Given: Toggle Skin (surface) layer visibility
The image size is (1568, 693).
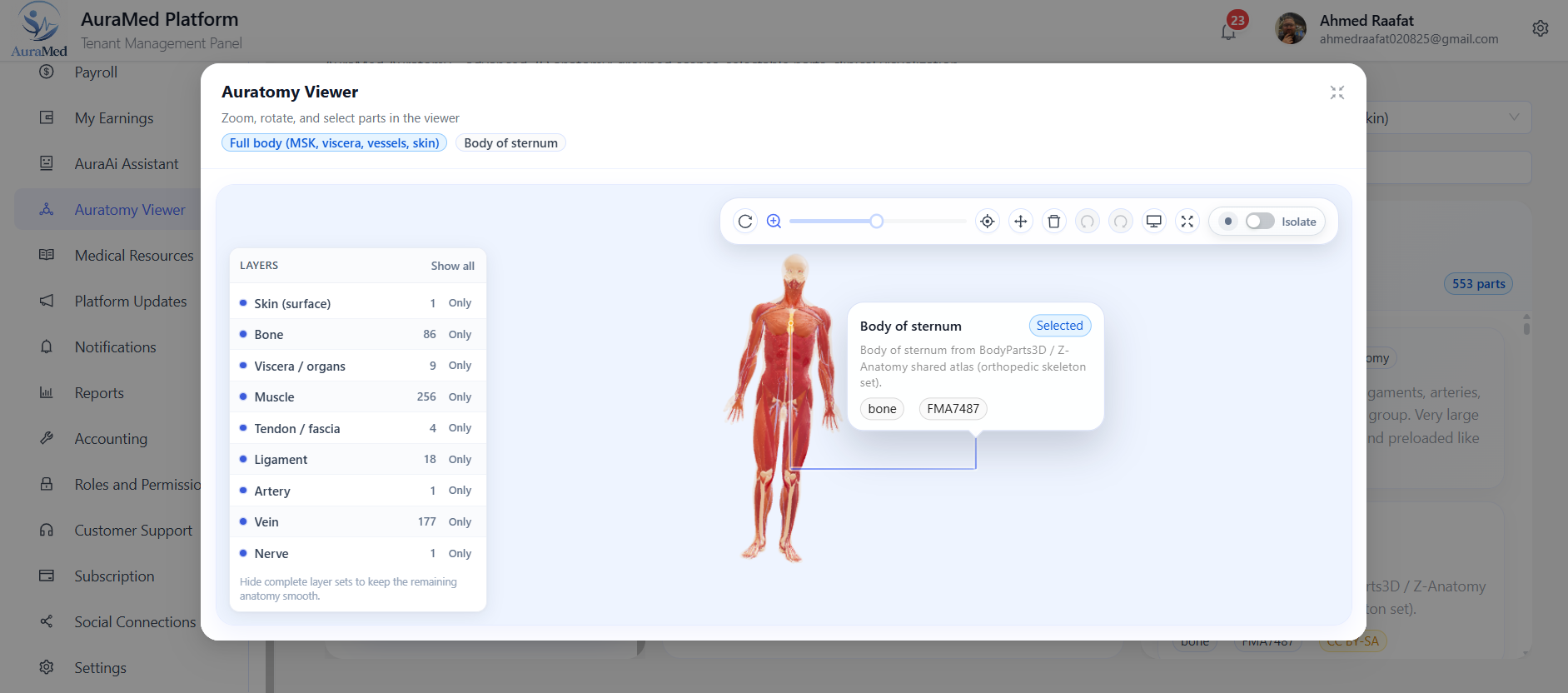Looking at the screenshot, I should [x=243, y=303].
